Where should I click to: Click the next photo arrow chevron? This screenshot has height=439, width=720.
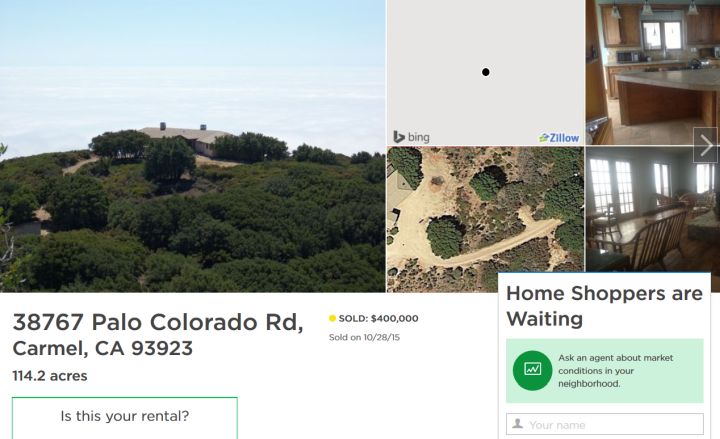click(706, 145)
